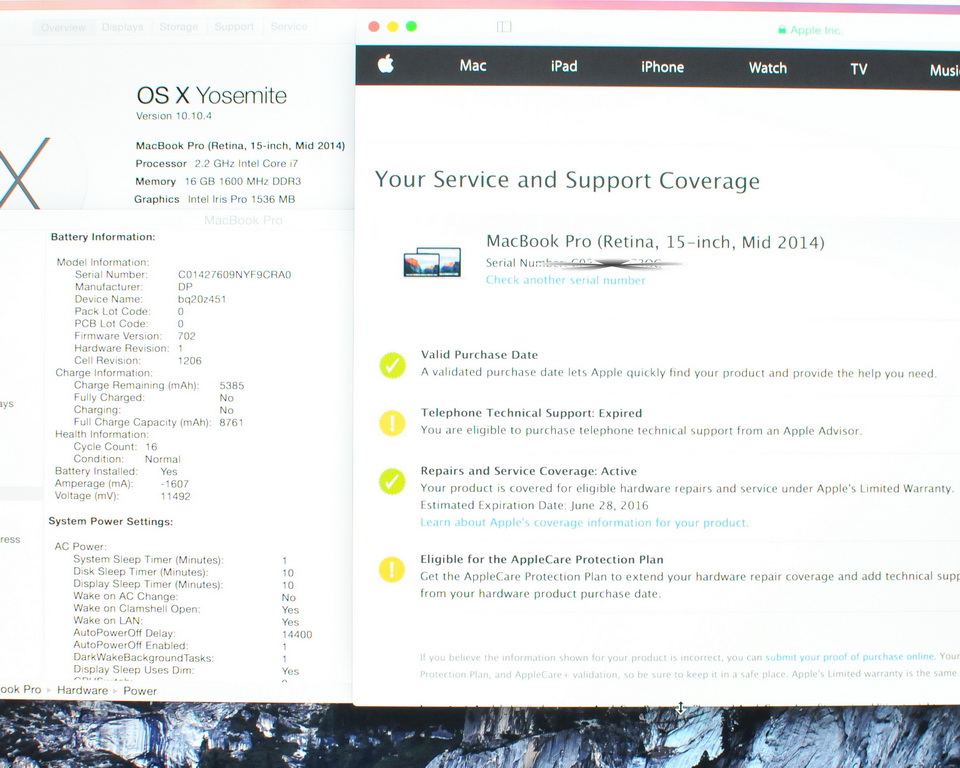Open the iPad section in Apple navigation
The height and width of the screenshot is (768, 960).
coord(564,66)
